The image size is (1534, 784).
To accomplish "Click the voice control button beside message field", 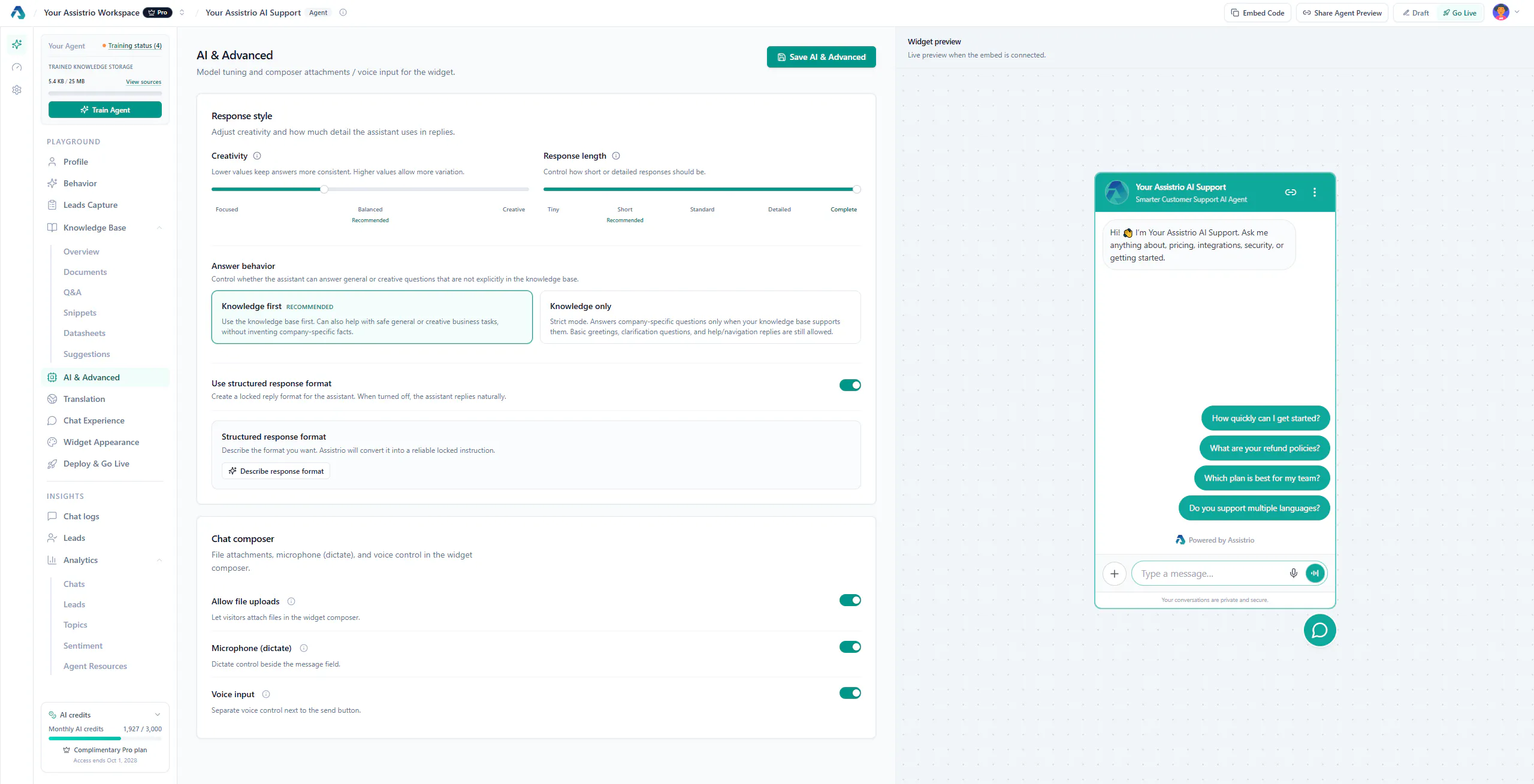I will (x=1315, y=573).
